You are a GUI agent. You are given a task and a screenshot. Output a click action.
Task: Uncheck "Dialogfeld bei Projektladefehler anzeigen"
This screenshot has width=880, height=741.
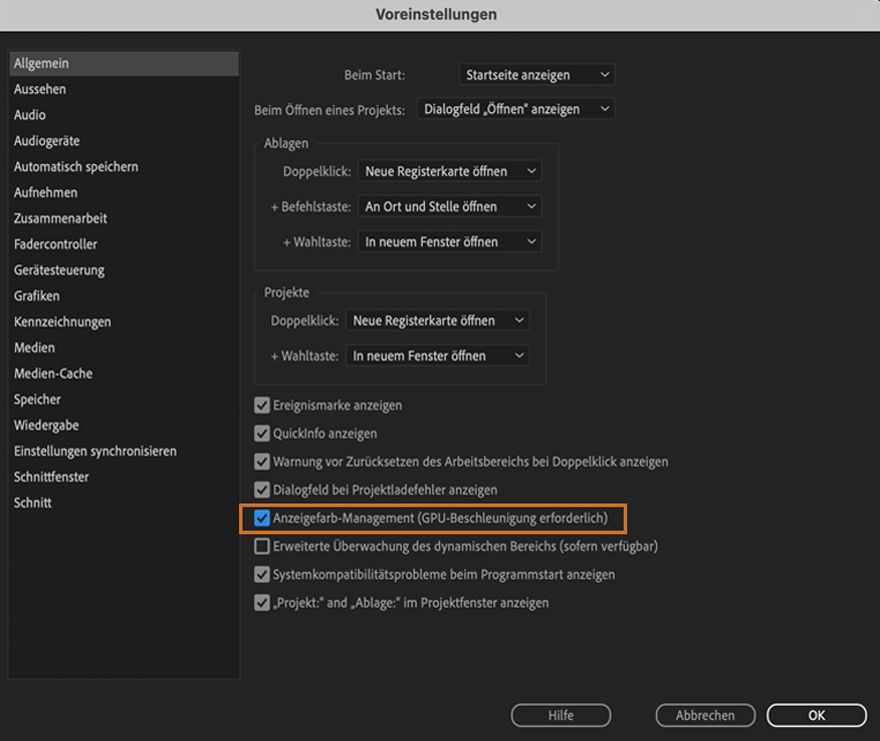[x=261, y=489]
